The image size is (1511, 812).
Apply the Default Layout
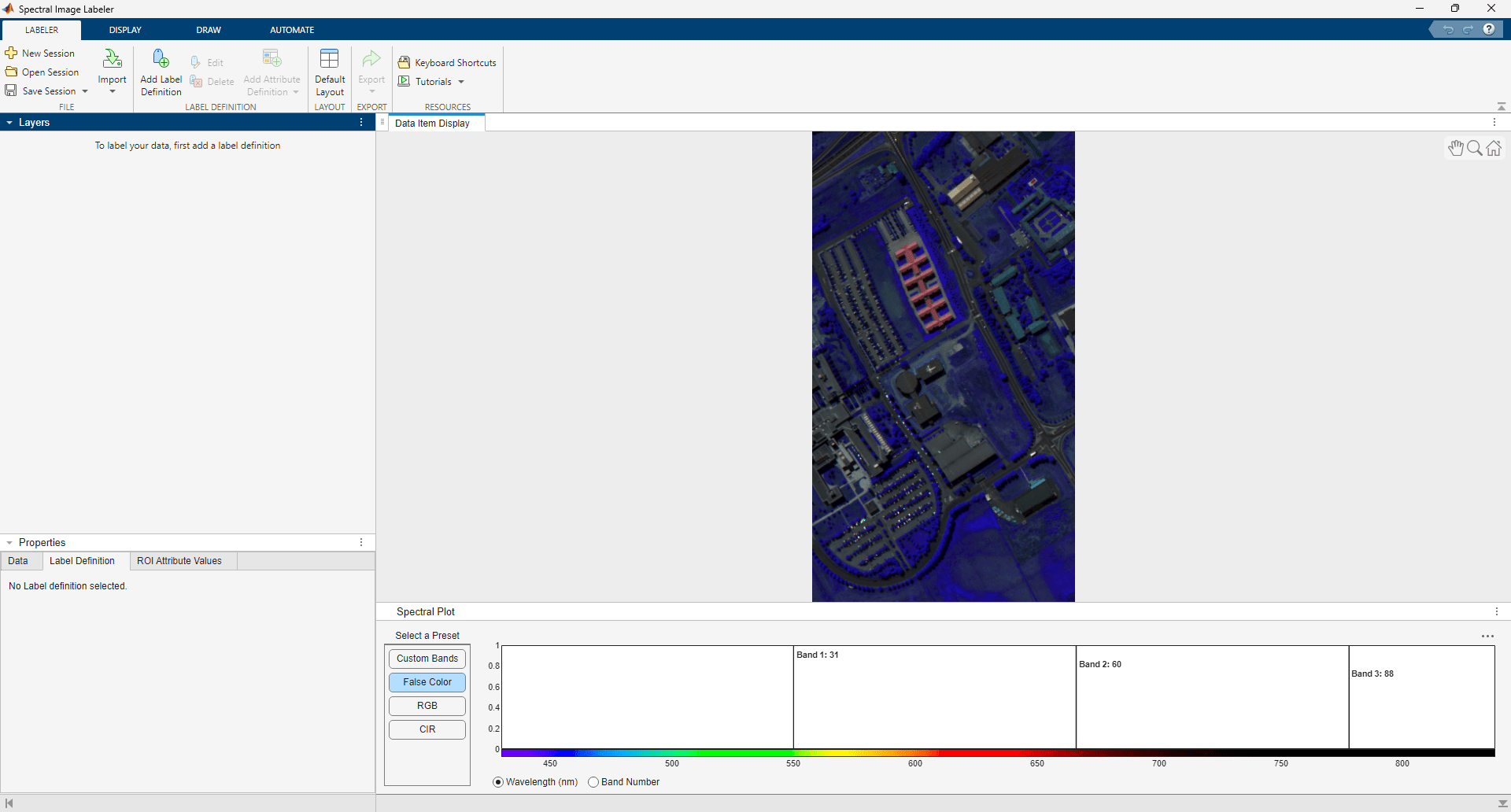click(330, 71)
